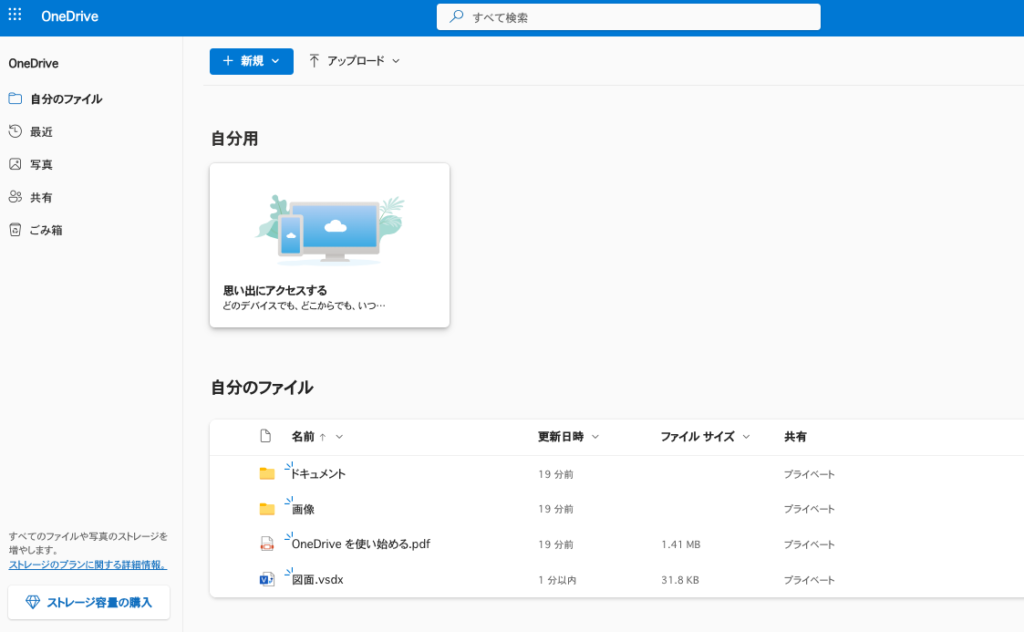Click the diamond icon on storage purchase button
This screenshot has width=1024, height=632.
coord(32,602)
